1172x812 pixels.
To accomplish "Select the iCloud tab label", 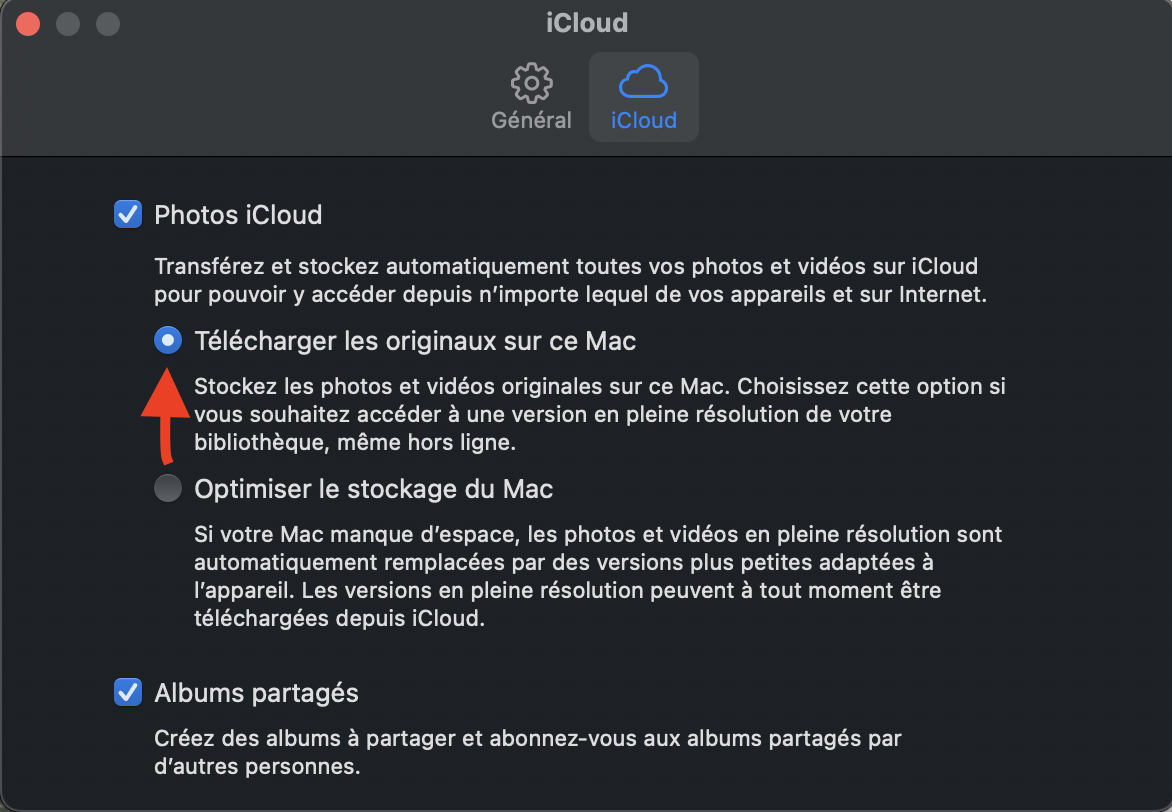I will pos(644,120).
